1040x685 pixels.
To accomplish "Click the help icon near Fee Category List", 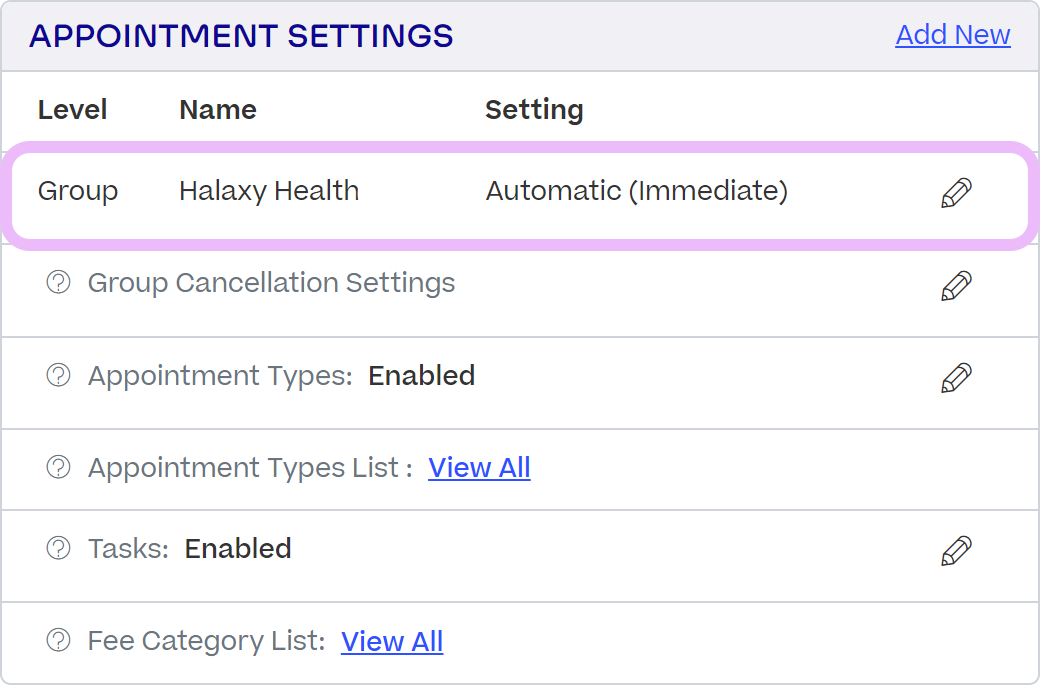I will [x=58, y=641].
